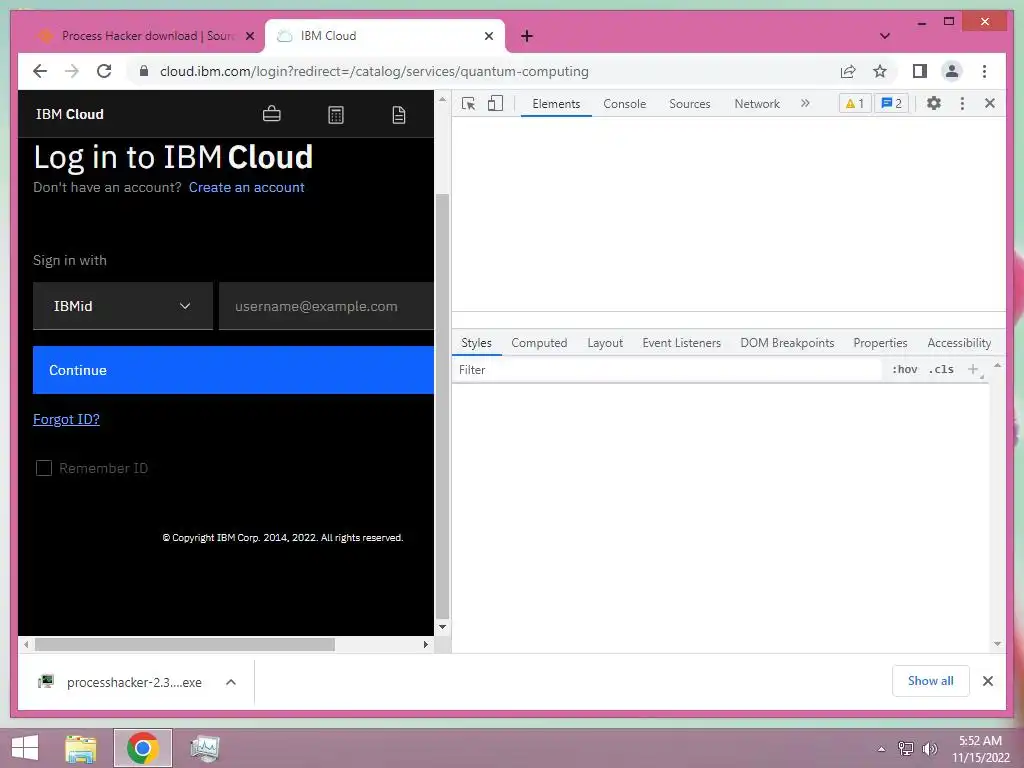The height and width of the screenshot is (768, 1024).
Task: Open a new browser tab
Action: pyautogui.click(x=527, y=36)
